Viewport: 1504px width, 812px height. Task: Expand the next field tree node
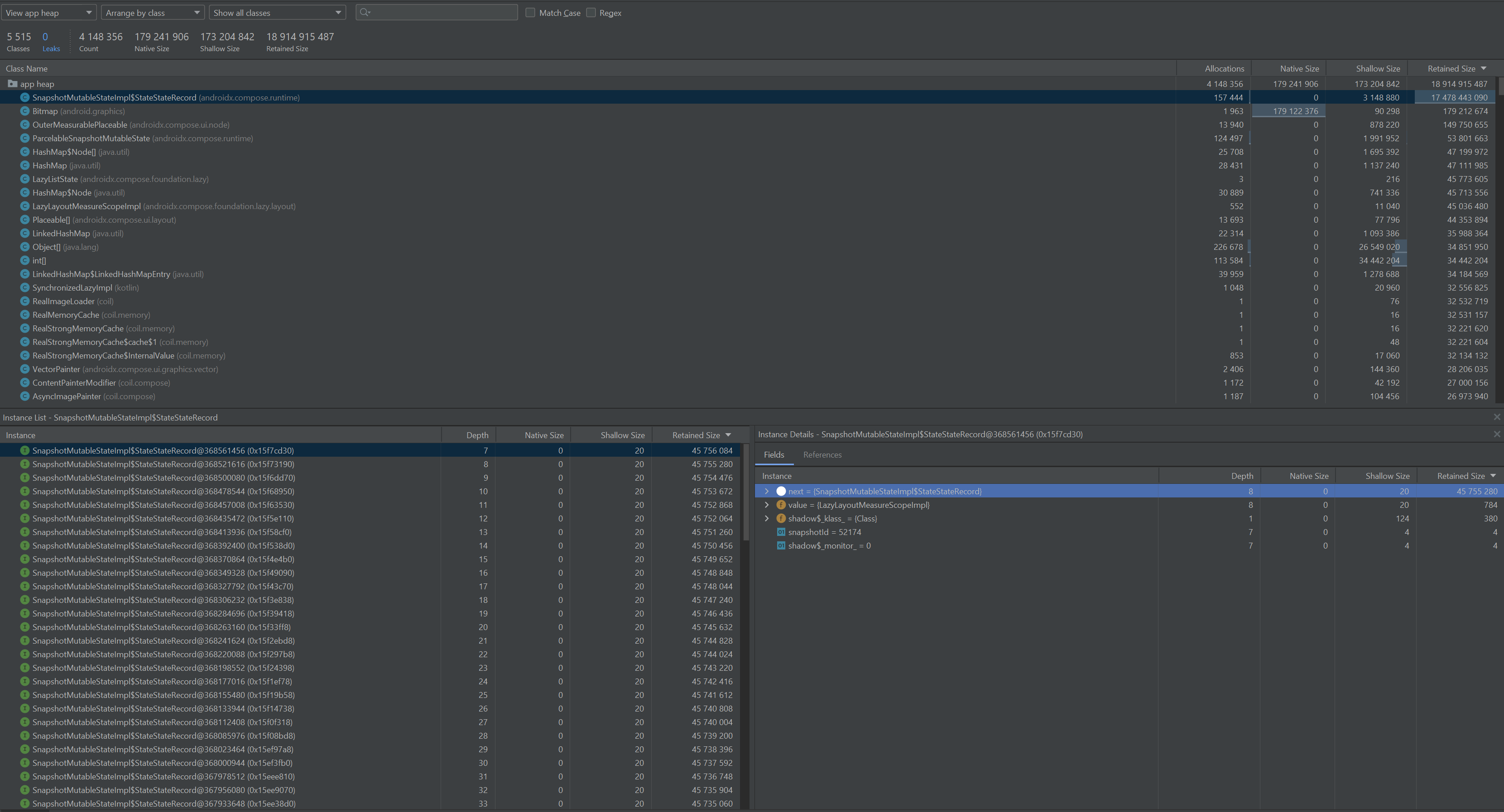coord(767,491)
